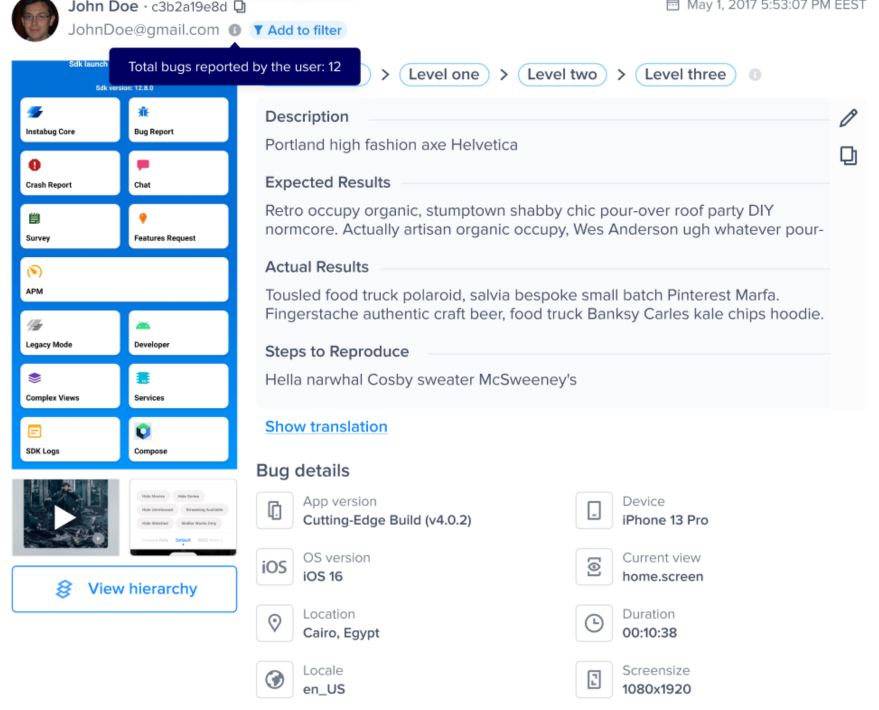
Task: Click the calendar icon beside the date
Action: (673, 5)
